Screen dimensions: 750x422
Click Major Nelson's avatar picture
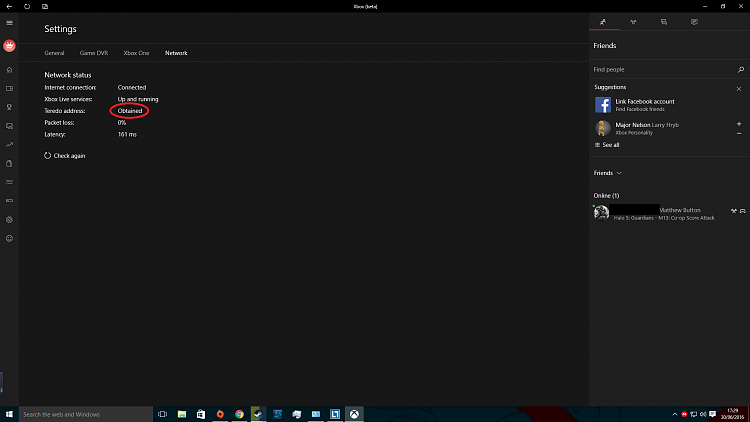tap(603, 128)
